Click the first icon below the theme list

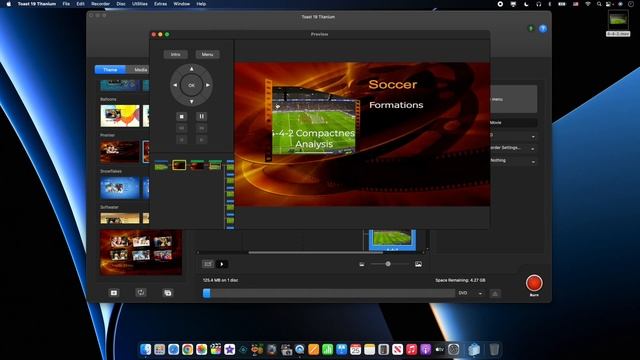tap(114, 293)
